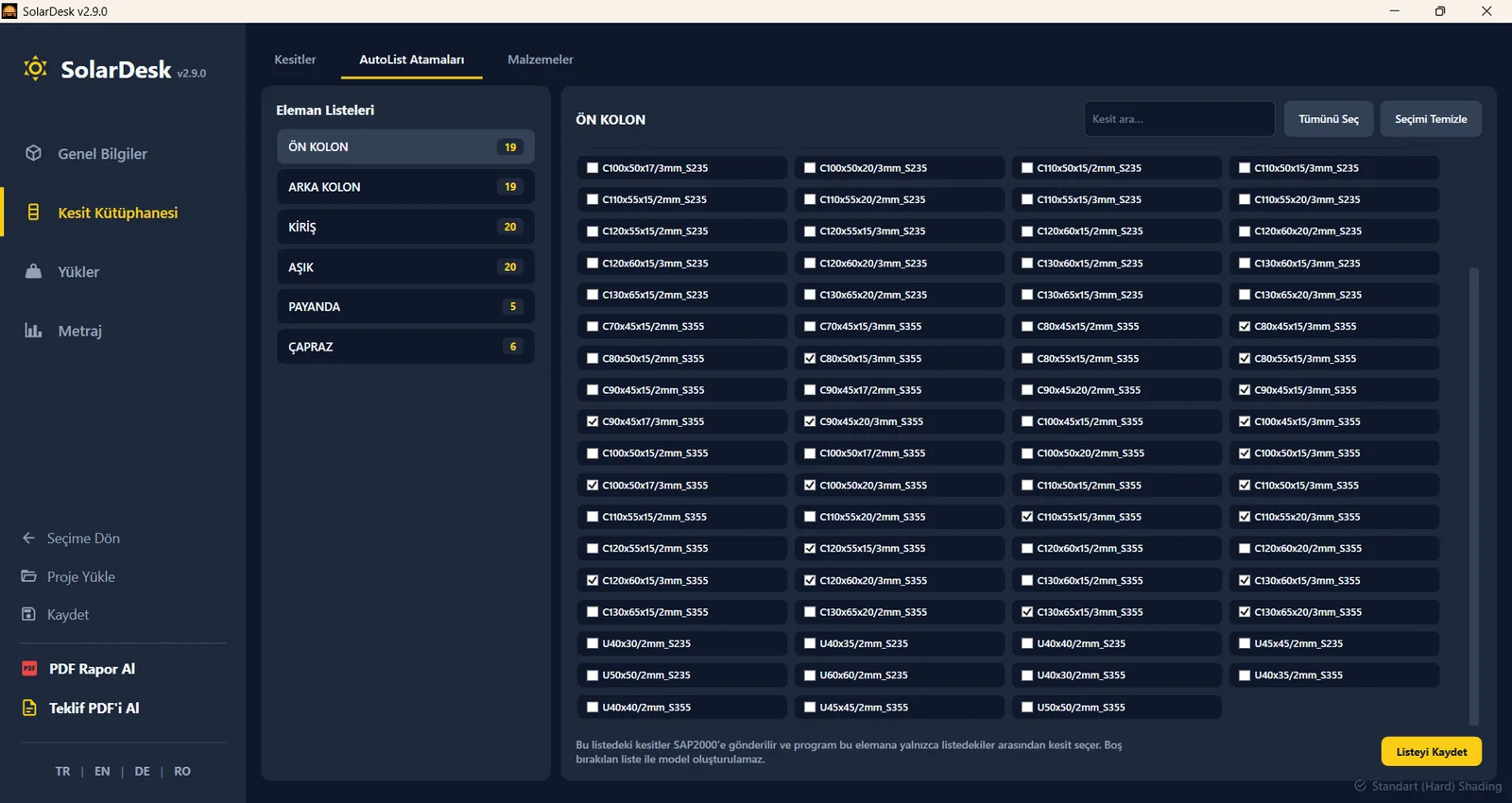Uncheck the C110x55x15/3mm_S355 checkbox

[x=1027, y=517]
